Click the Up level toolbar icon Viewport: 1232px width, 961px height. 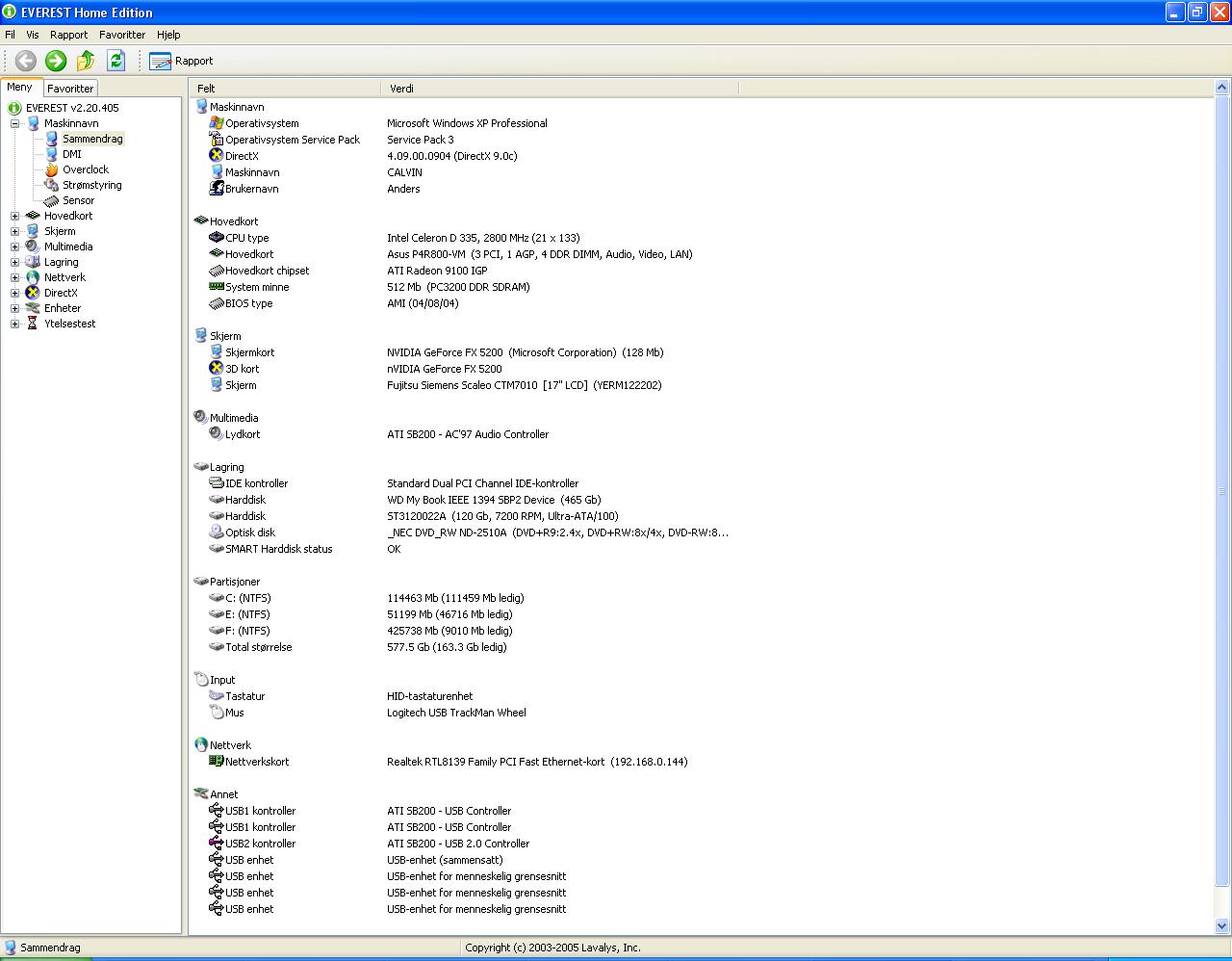click(x=86, y=61)
